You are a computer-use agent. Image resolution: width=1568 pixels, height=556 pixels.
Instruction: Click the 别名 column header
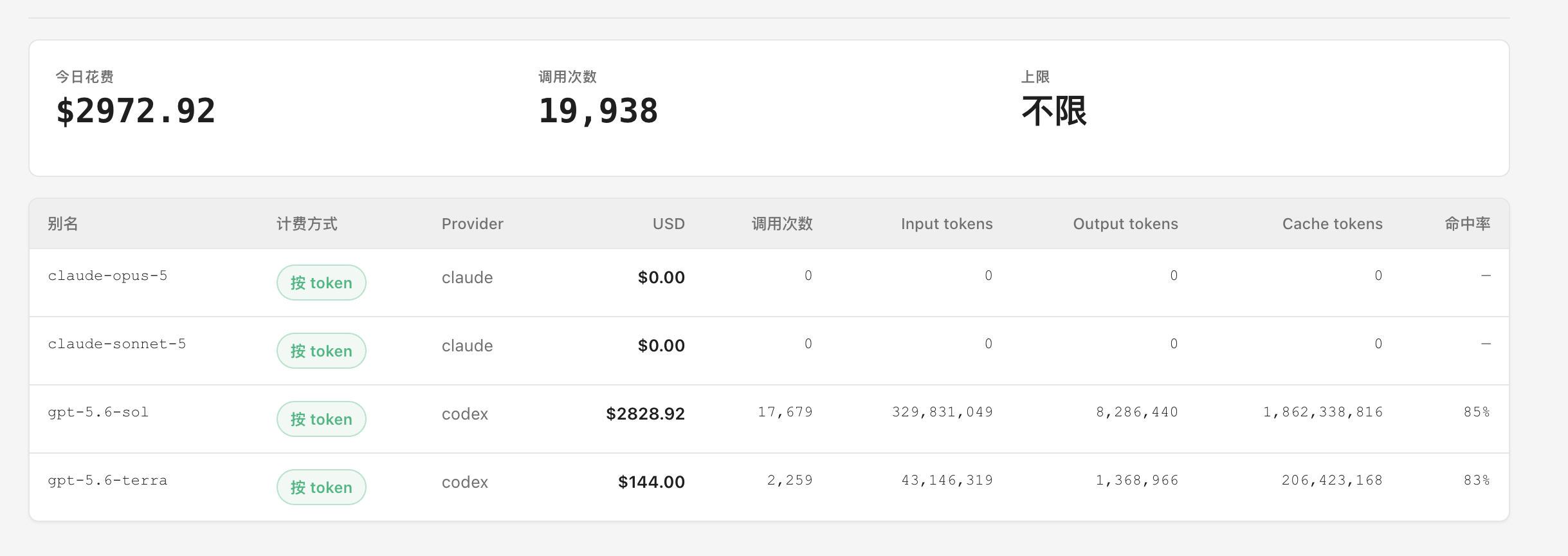(x=63, y=224)
